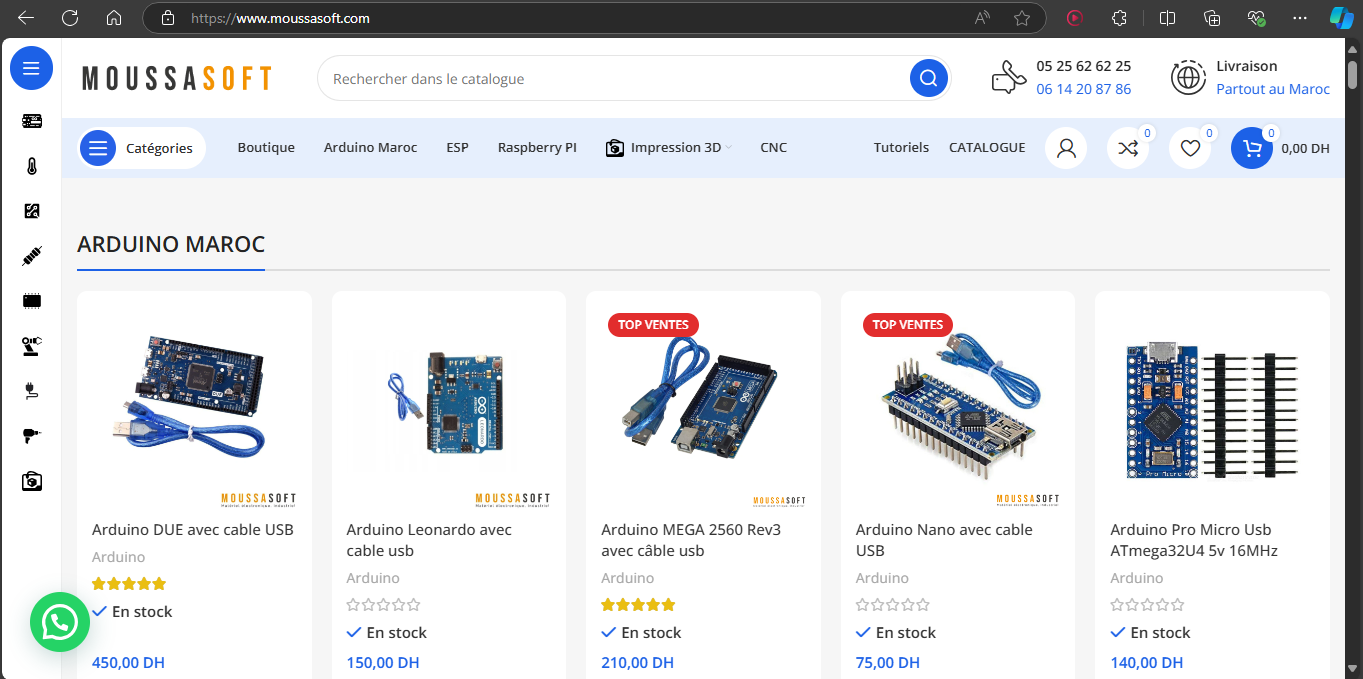Click the 06 14 20 87 86 phone link
The width and height of the screenshot is (1363, 679).
coord(1083,89)
